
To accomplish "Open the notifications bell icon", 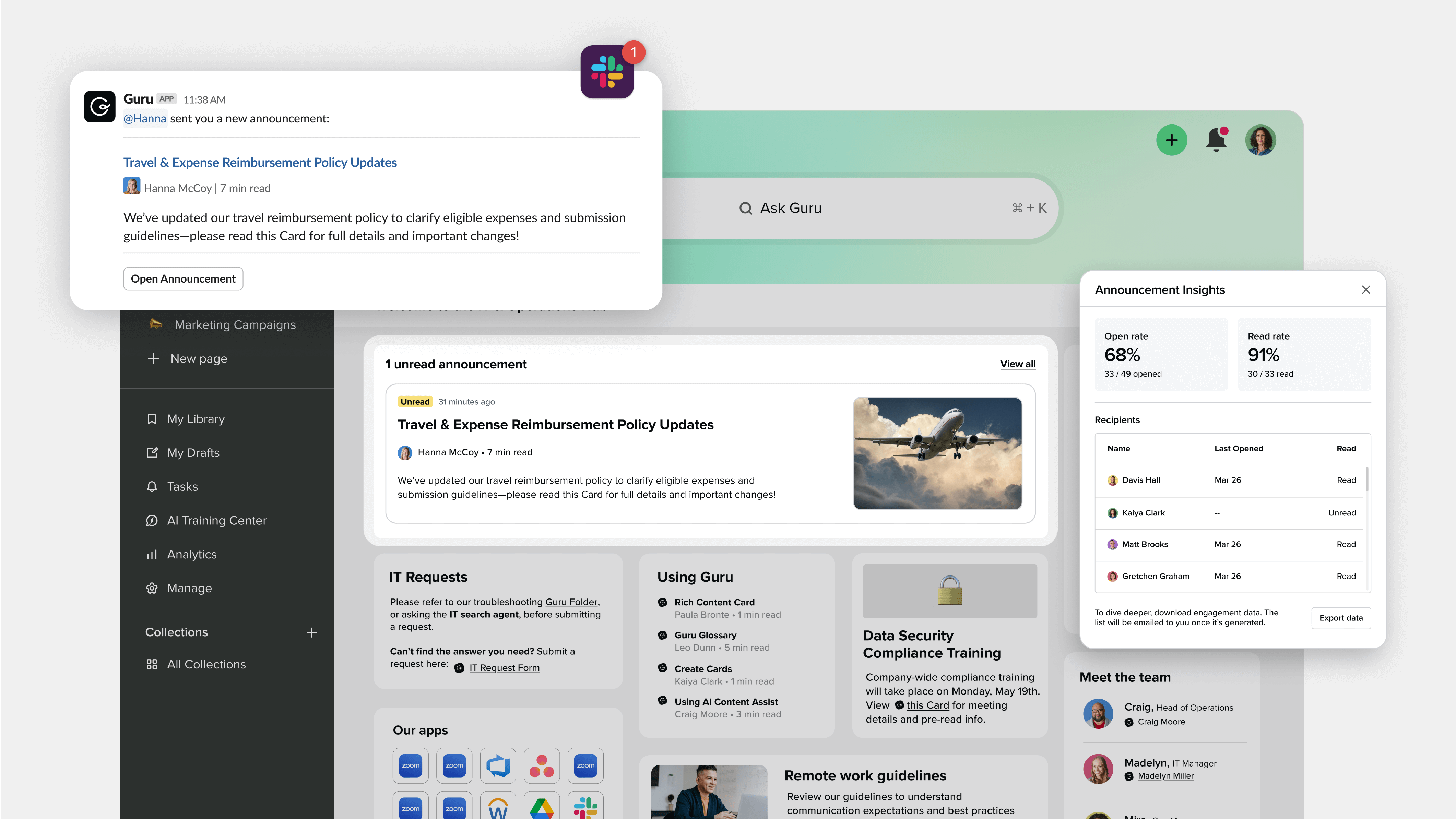I will click(1216, 140).
